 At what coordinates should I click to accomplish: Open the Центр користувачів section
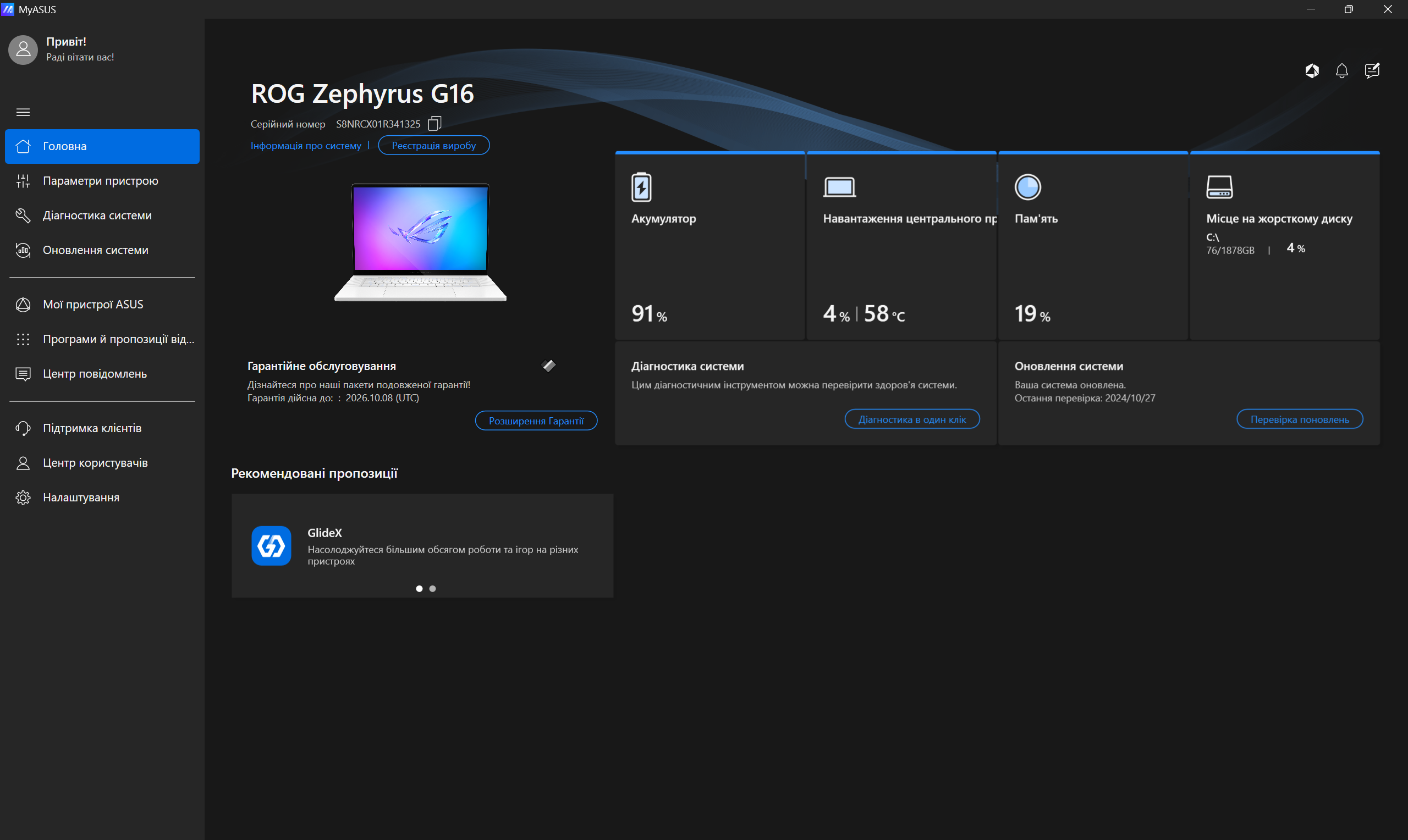(23, 462)
